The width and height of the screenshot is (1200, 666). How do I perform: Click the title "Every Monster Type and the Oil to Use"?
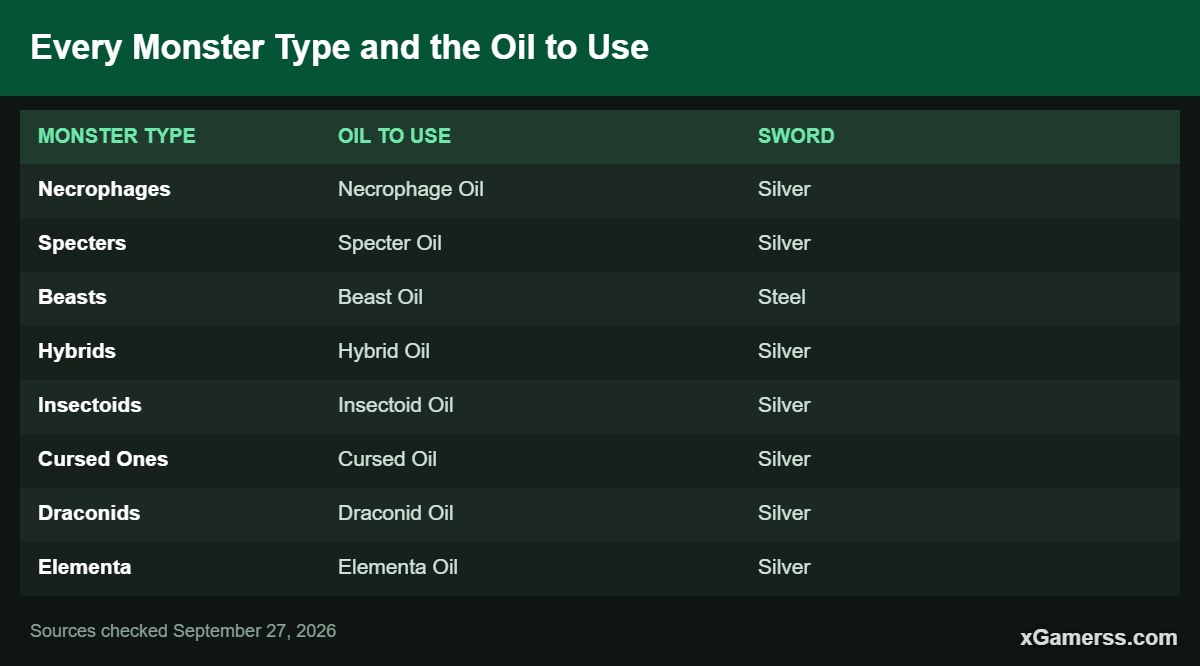(339, 47)
